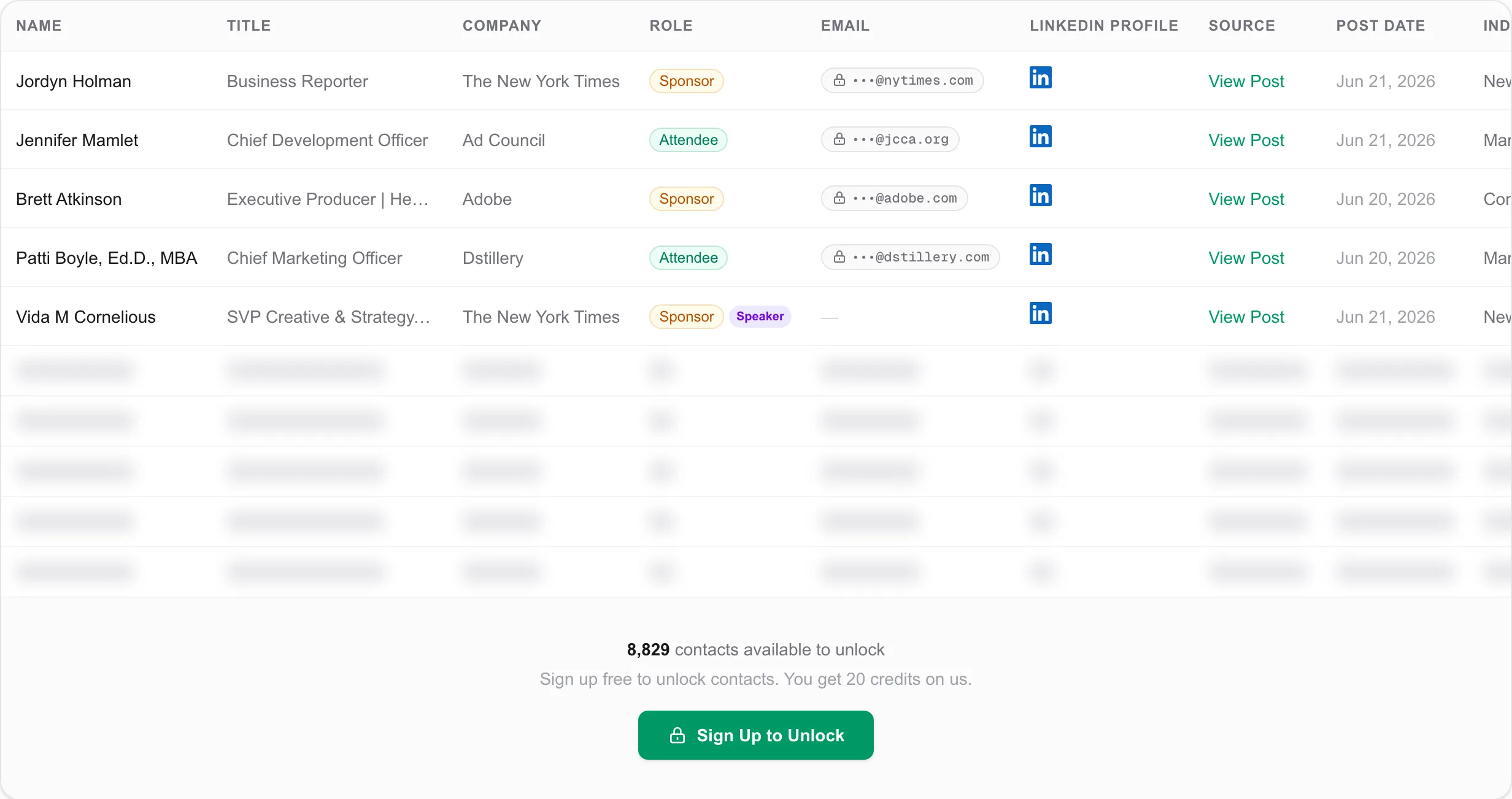This screenshot has width=1512, height=799.
Task: Click the lock icon in dstillery.com email
Action: [839, 257]
